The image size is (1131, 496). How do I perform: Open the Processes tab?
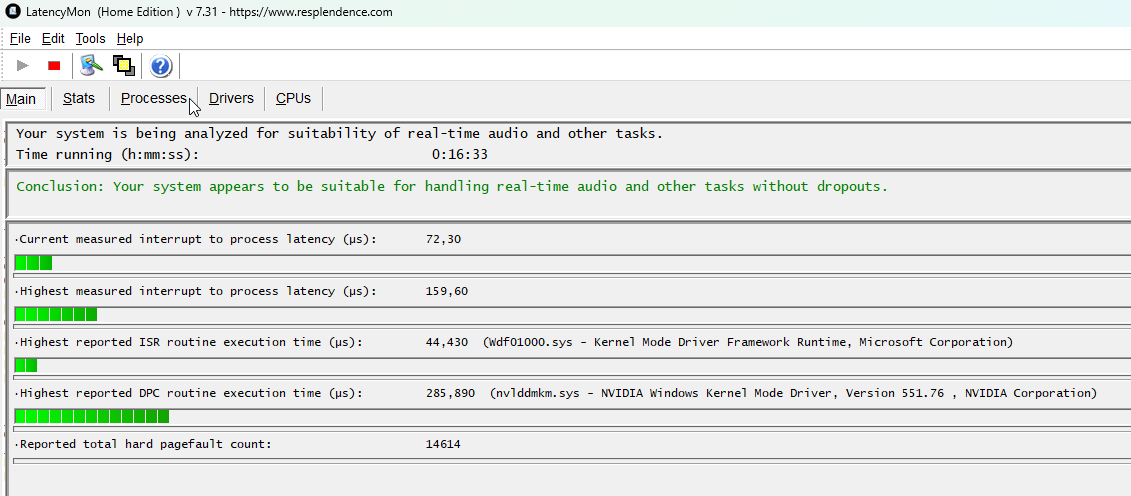[154, 99]
